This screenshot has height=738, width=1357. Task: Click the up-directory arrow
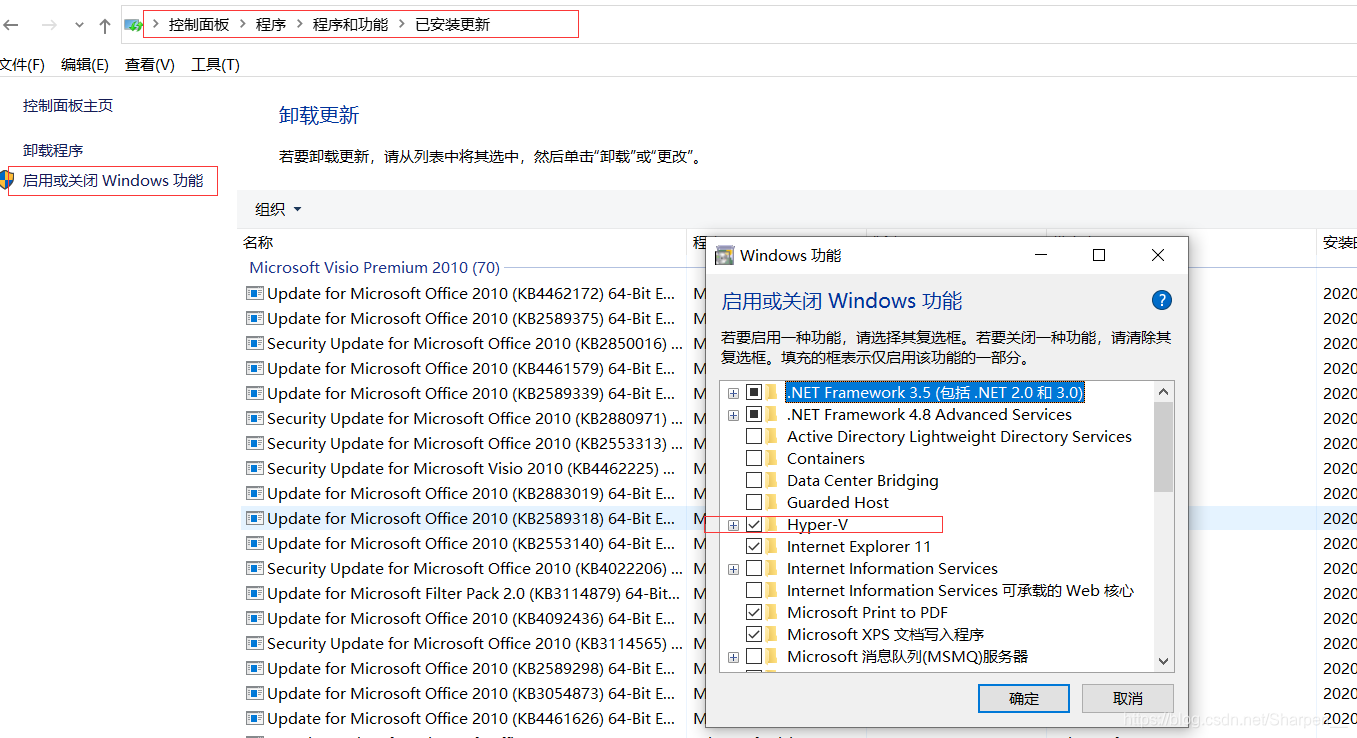point(105,25)
